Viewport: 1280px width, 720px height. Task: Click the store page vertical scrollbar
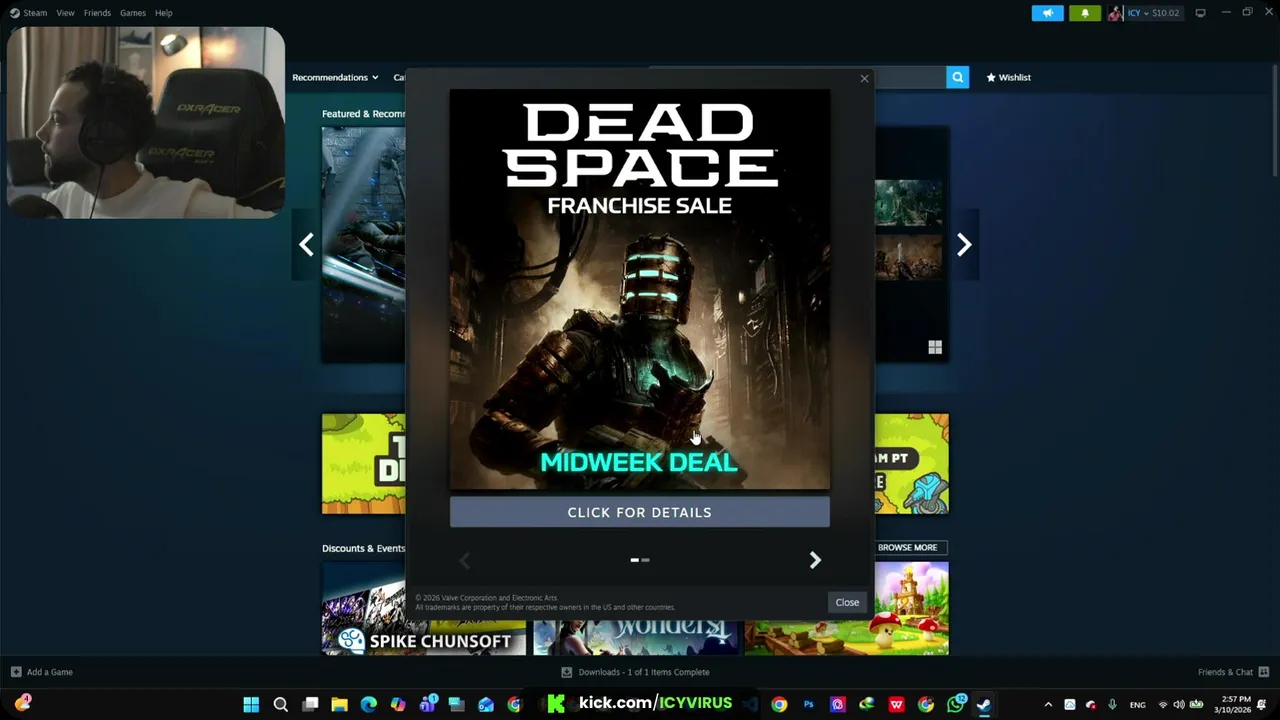coord(1273,120)
